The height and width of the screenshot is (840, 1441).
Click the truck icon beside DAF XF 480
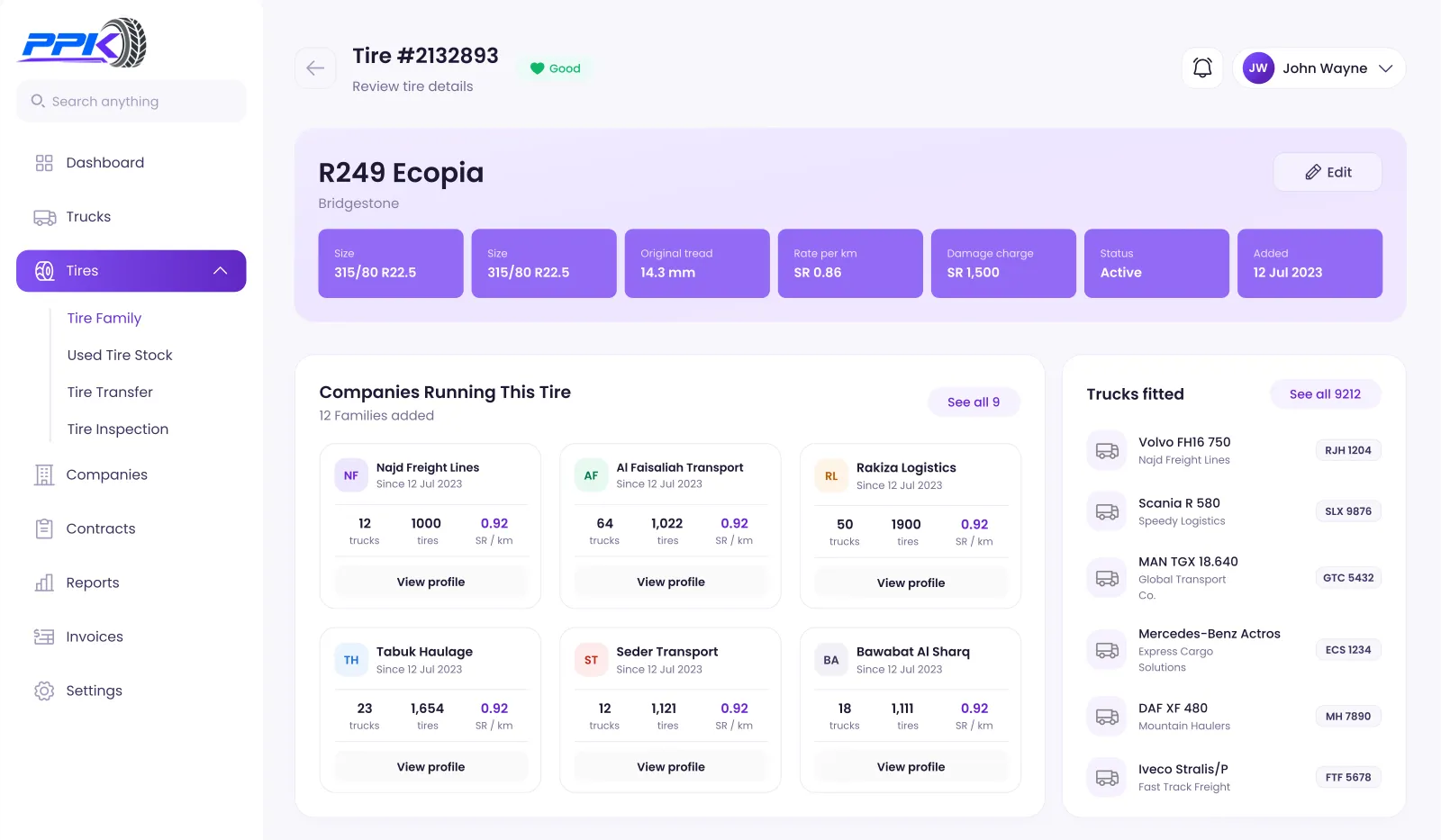pos(1107,717)
